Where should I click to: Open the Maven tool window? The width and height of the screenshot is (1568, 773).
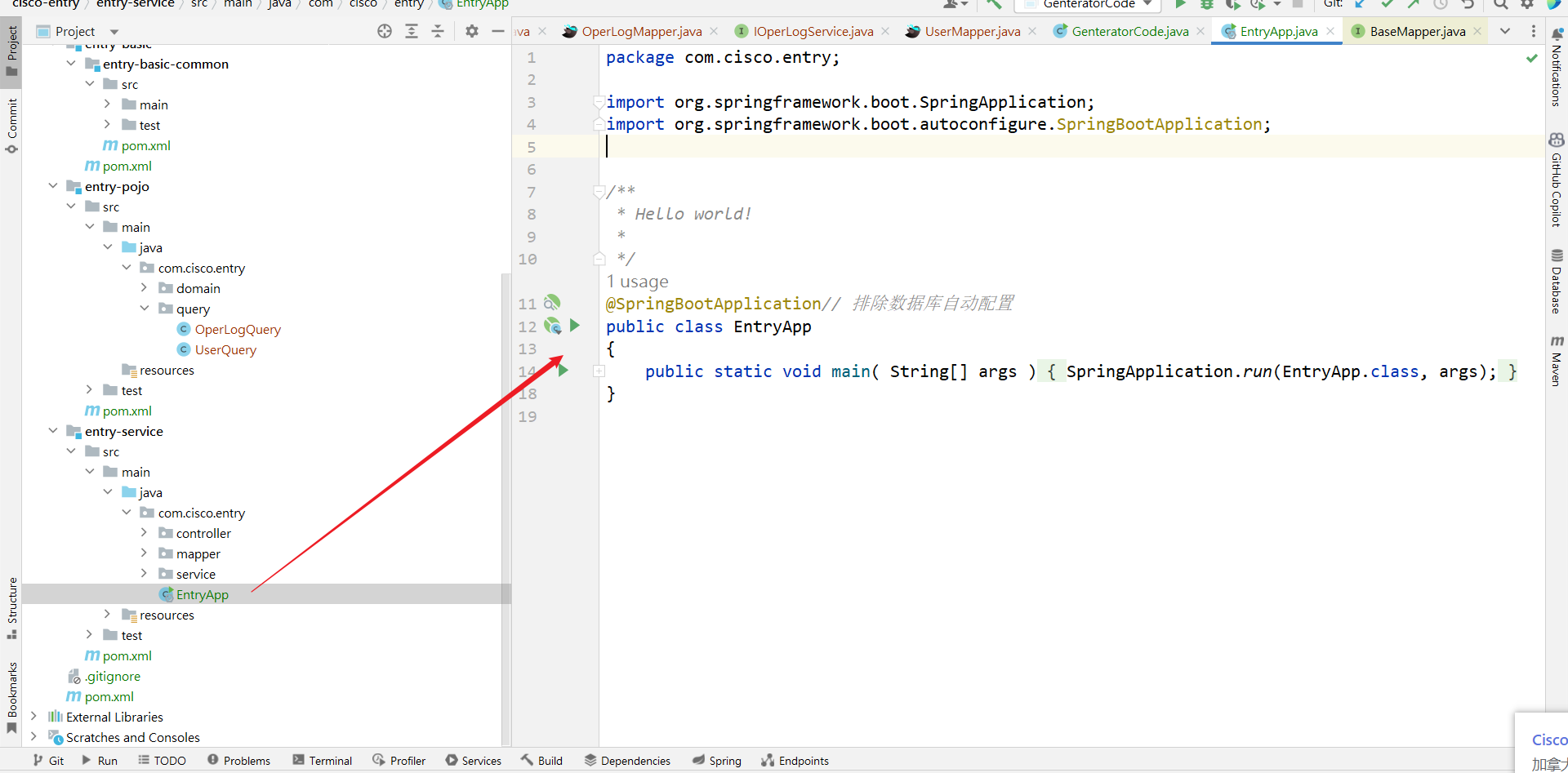click(x=1557, y=360)
